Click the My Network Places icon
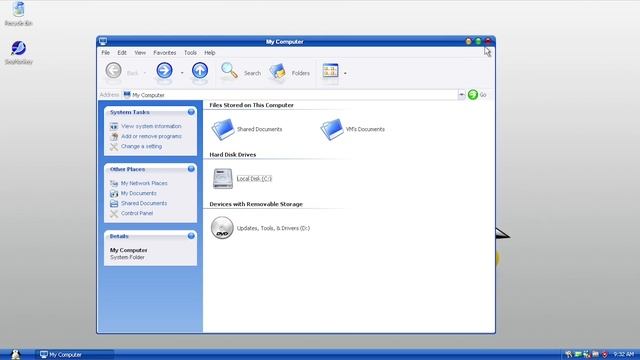 (x=114, y=183)
